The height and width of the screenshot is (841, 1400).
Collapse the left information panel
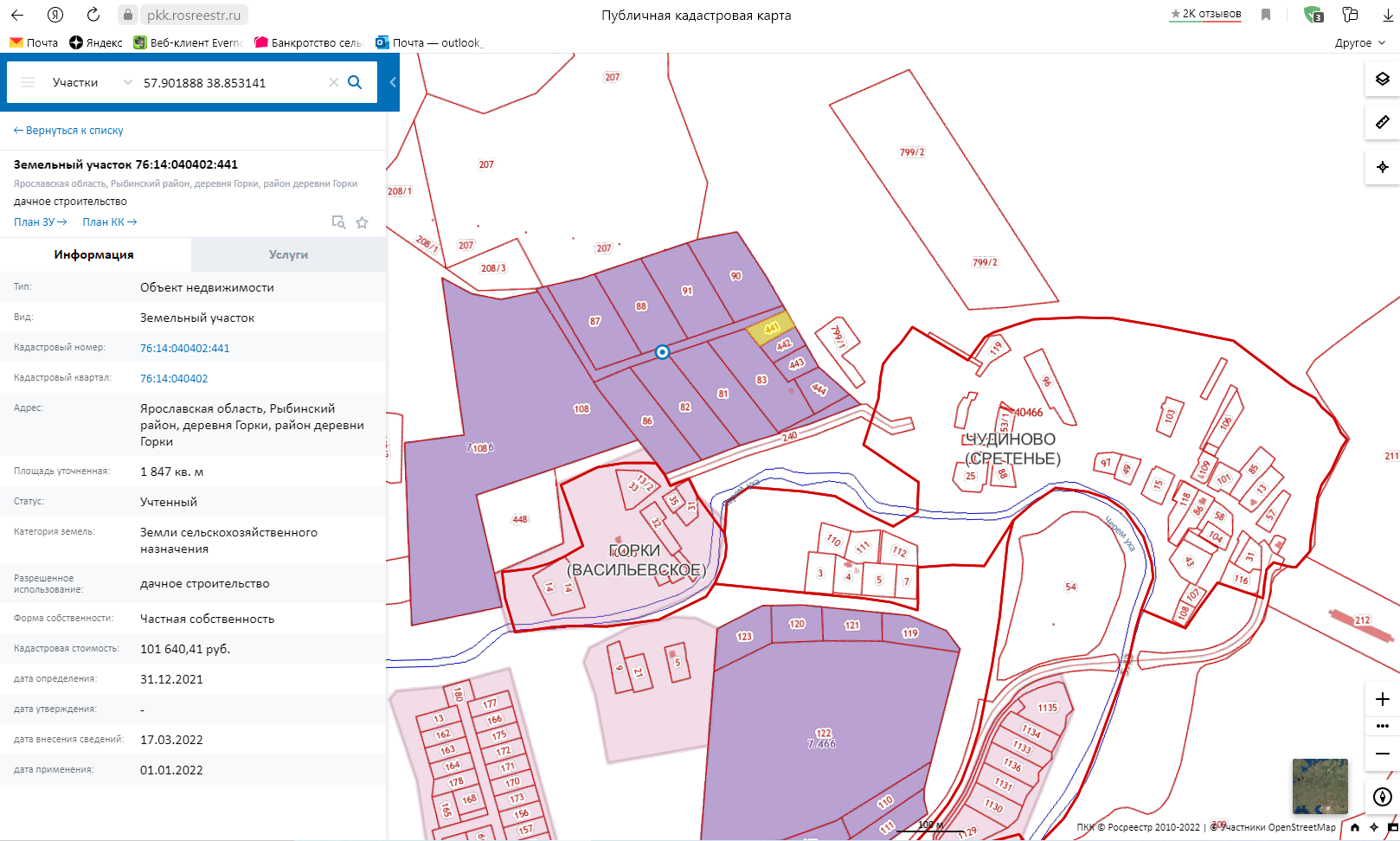(x=393, y=82)
